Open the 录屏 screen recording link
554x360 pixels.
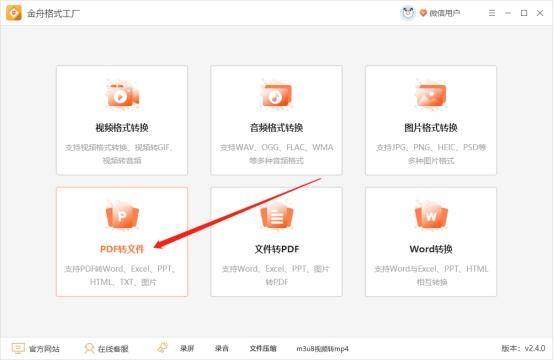(187, 348)
